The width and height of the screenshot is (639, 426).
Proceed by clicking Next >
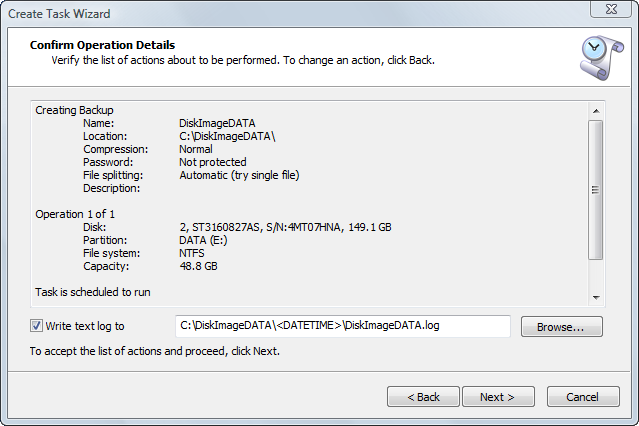tap(498, 397)
